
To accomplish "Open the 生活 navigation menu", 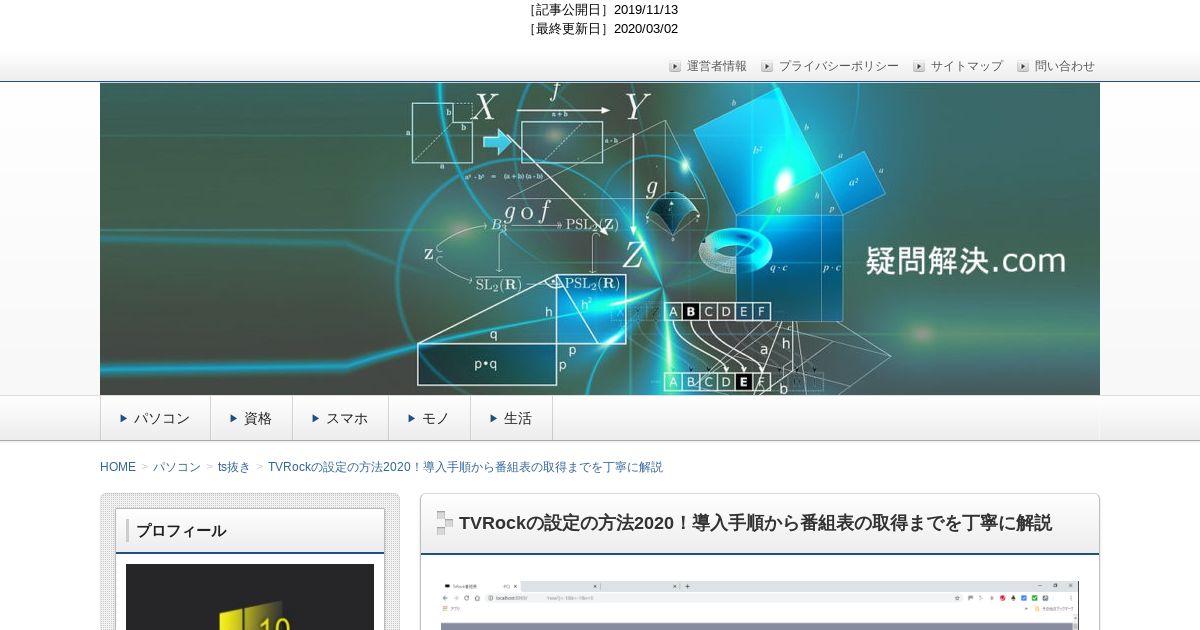I will pos(511,418).
